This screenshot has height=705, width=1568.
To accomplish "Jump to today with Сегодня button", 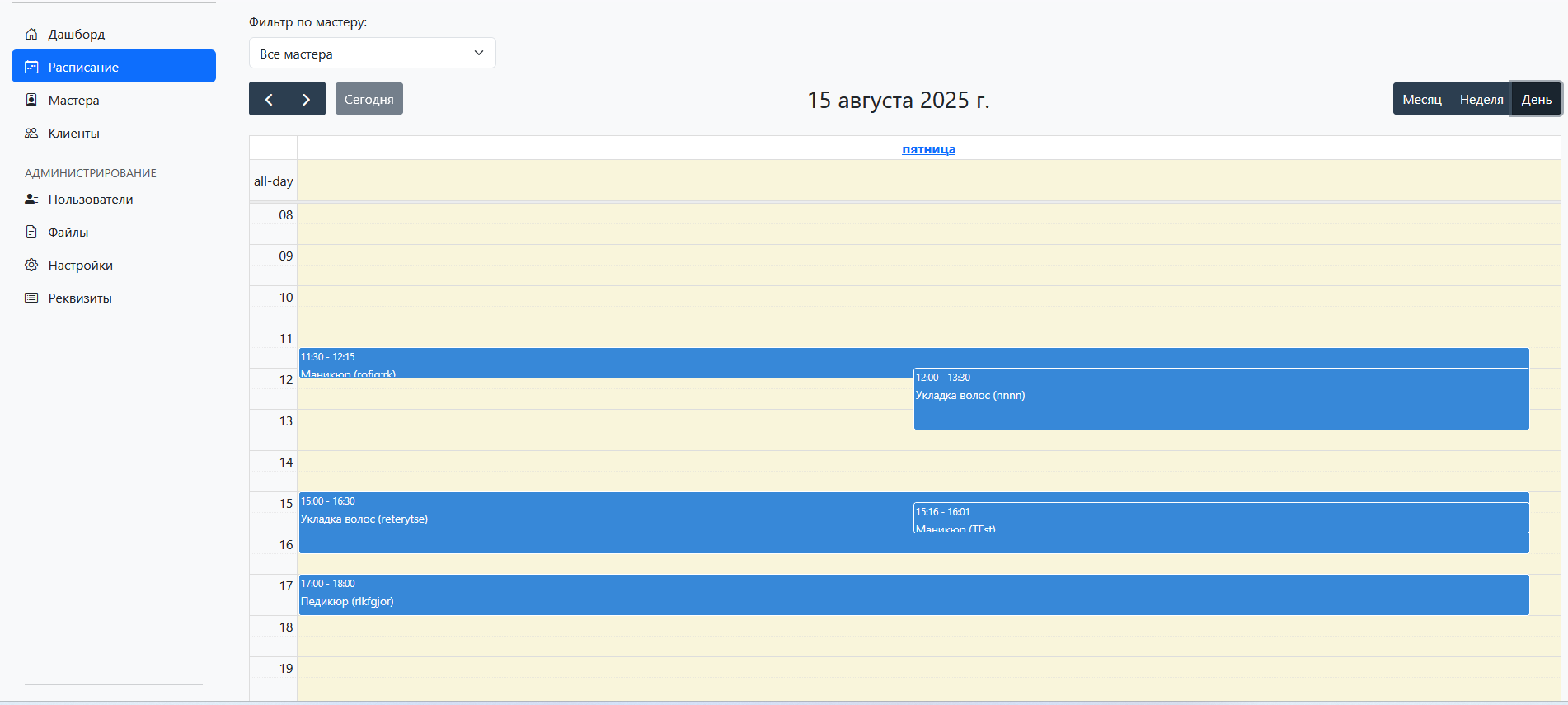I will (x=369, y=99).
